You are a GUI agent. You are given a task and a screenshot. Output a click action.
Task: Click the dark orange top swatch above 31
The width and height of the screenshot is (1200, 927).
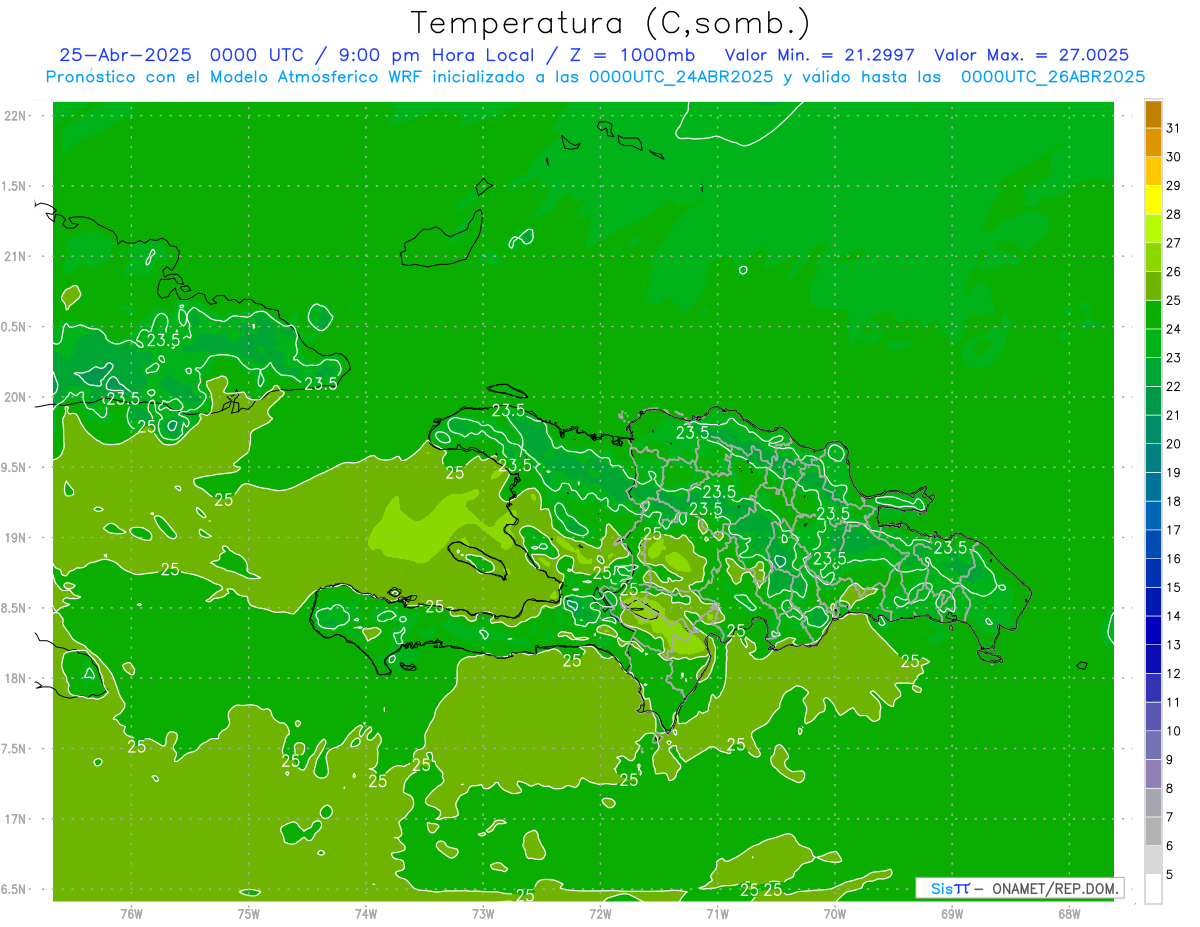(1153, 114)
